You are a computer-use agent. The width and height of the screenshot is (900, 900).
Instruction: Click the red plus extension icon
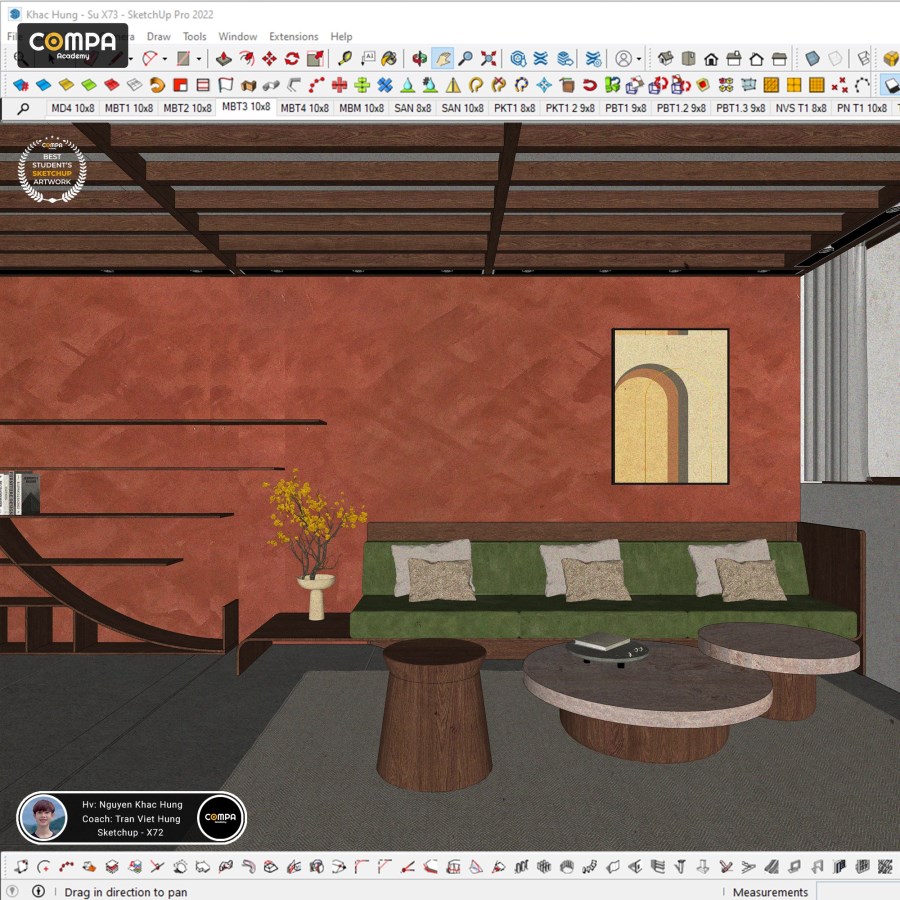click(339, 86)
